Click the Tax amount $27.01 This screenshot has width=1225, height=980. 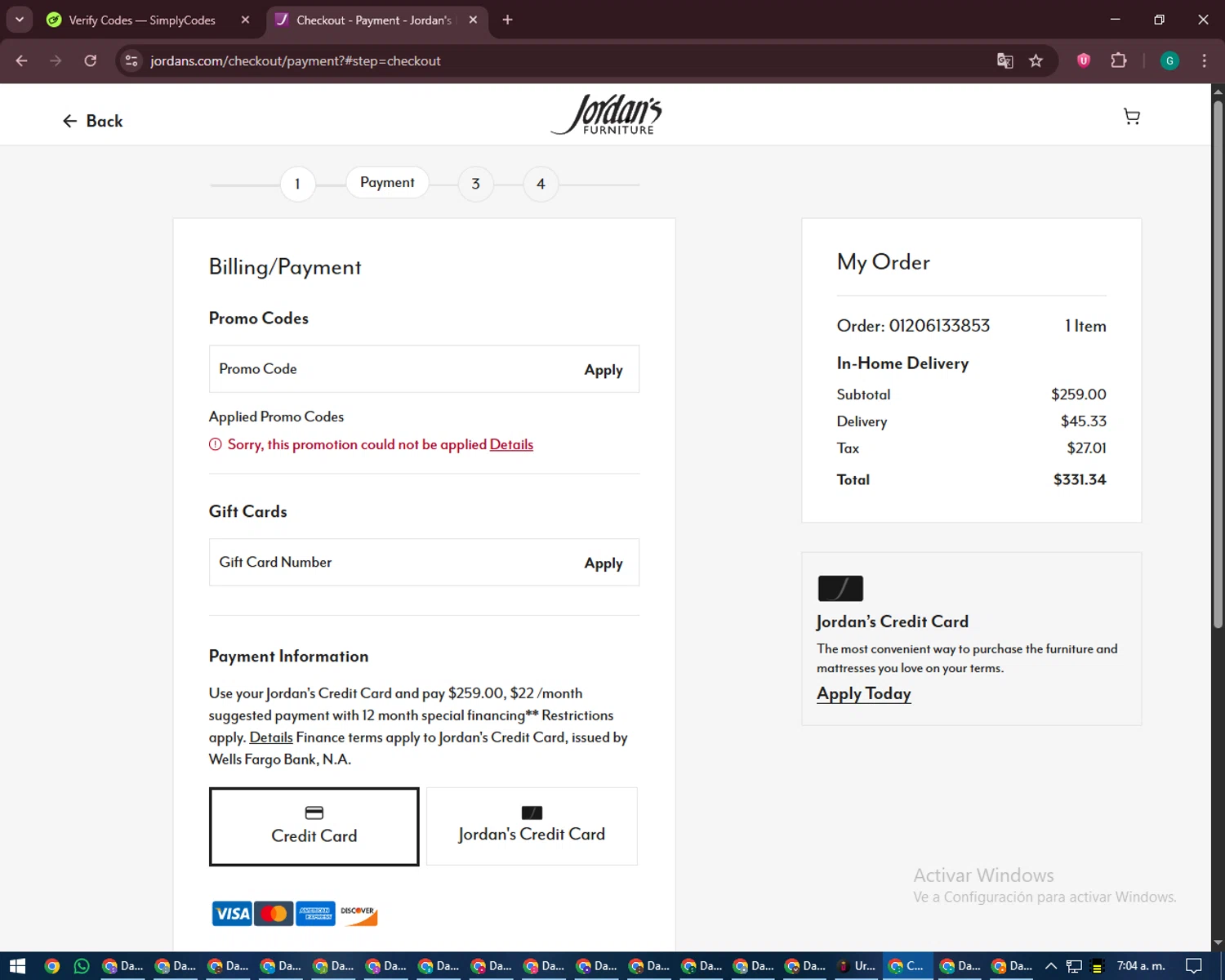[1086, 448]
